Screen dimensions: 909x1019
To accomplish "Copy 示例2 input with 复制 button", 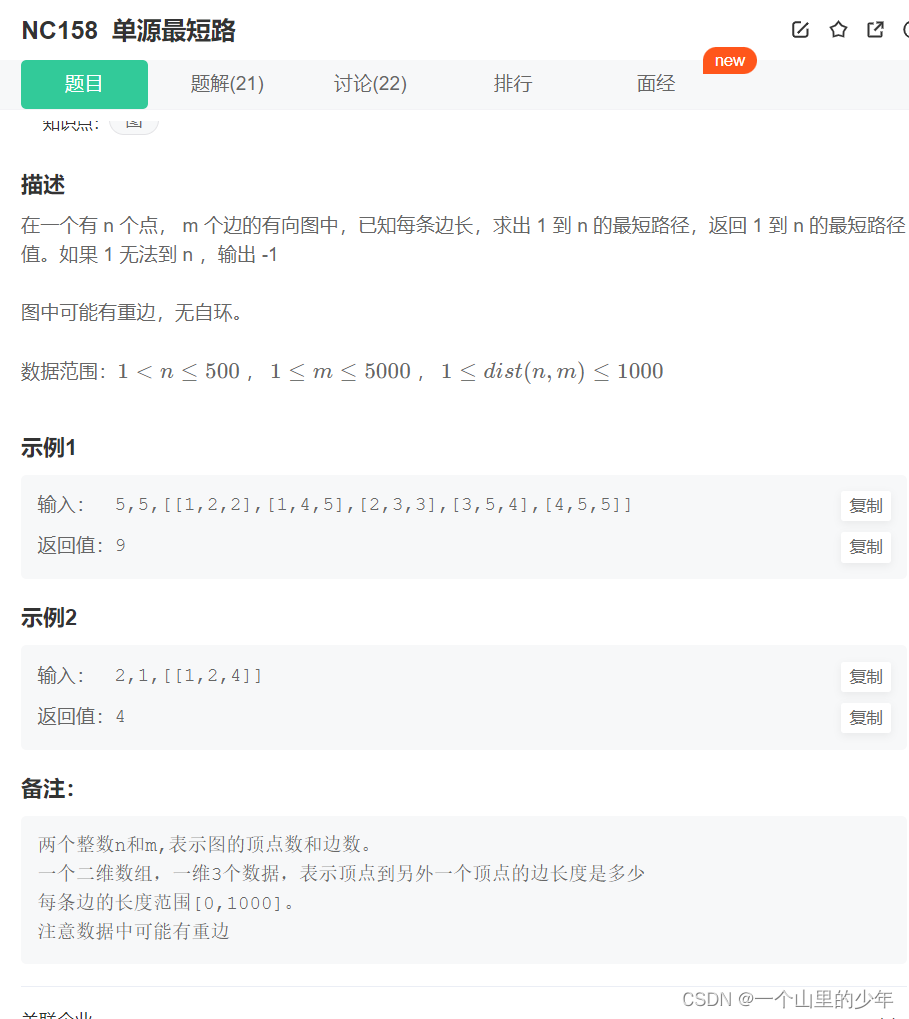I will [x=865, y=677].
